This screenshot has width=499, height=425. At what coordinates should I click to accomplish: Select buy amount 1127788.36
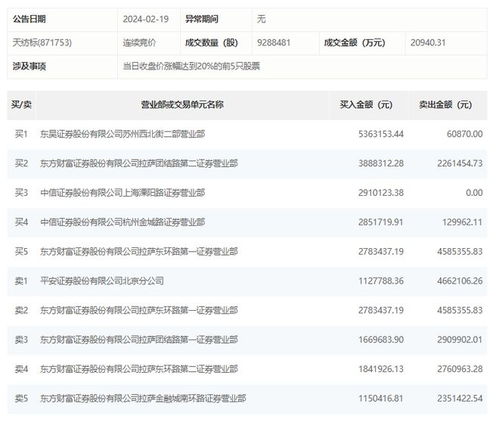(x=381, y=281)
